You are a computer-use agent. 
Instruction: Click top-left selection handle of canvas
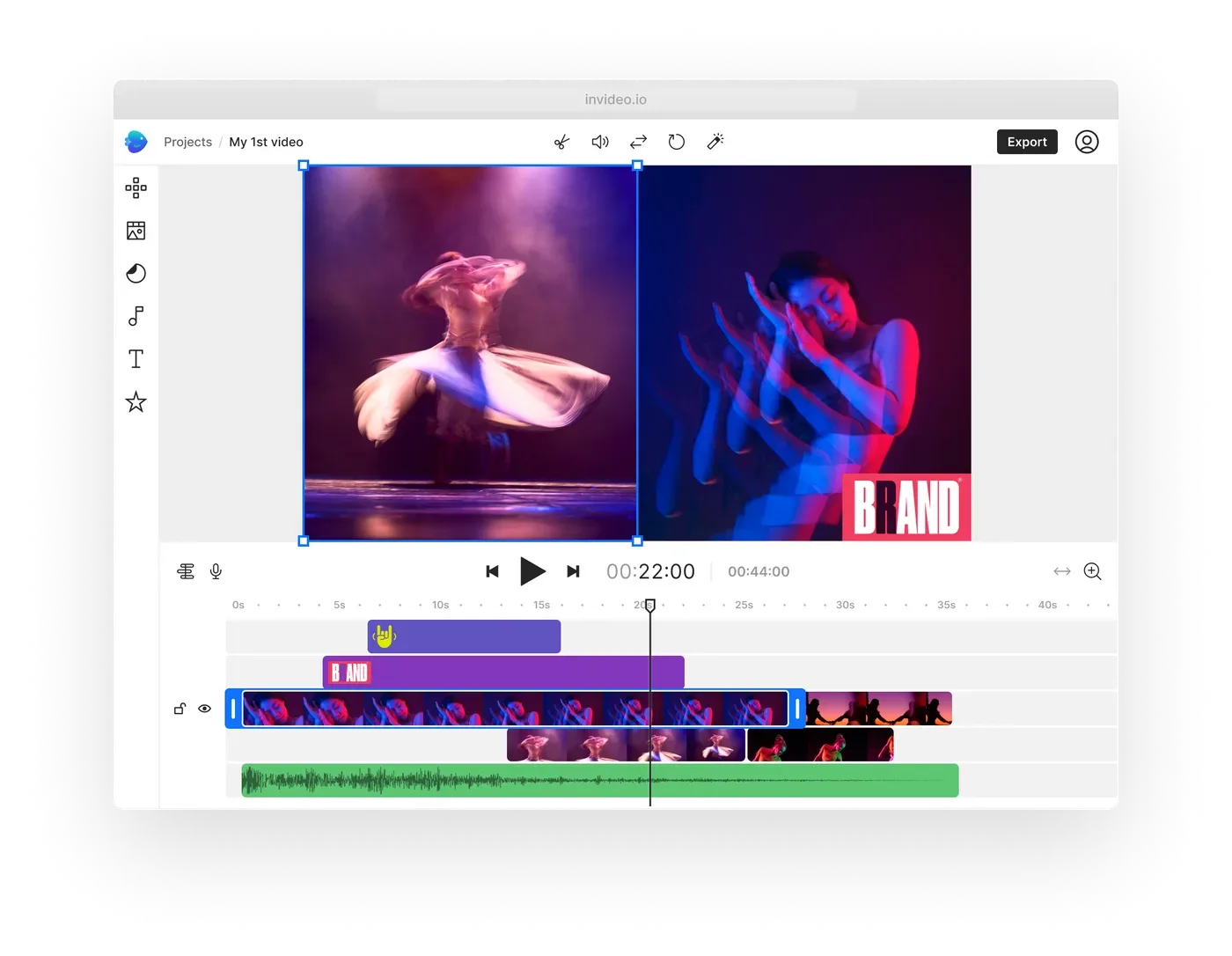(304, 165)
